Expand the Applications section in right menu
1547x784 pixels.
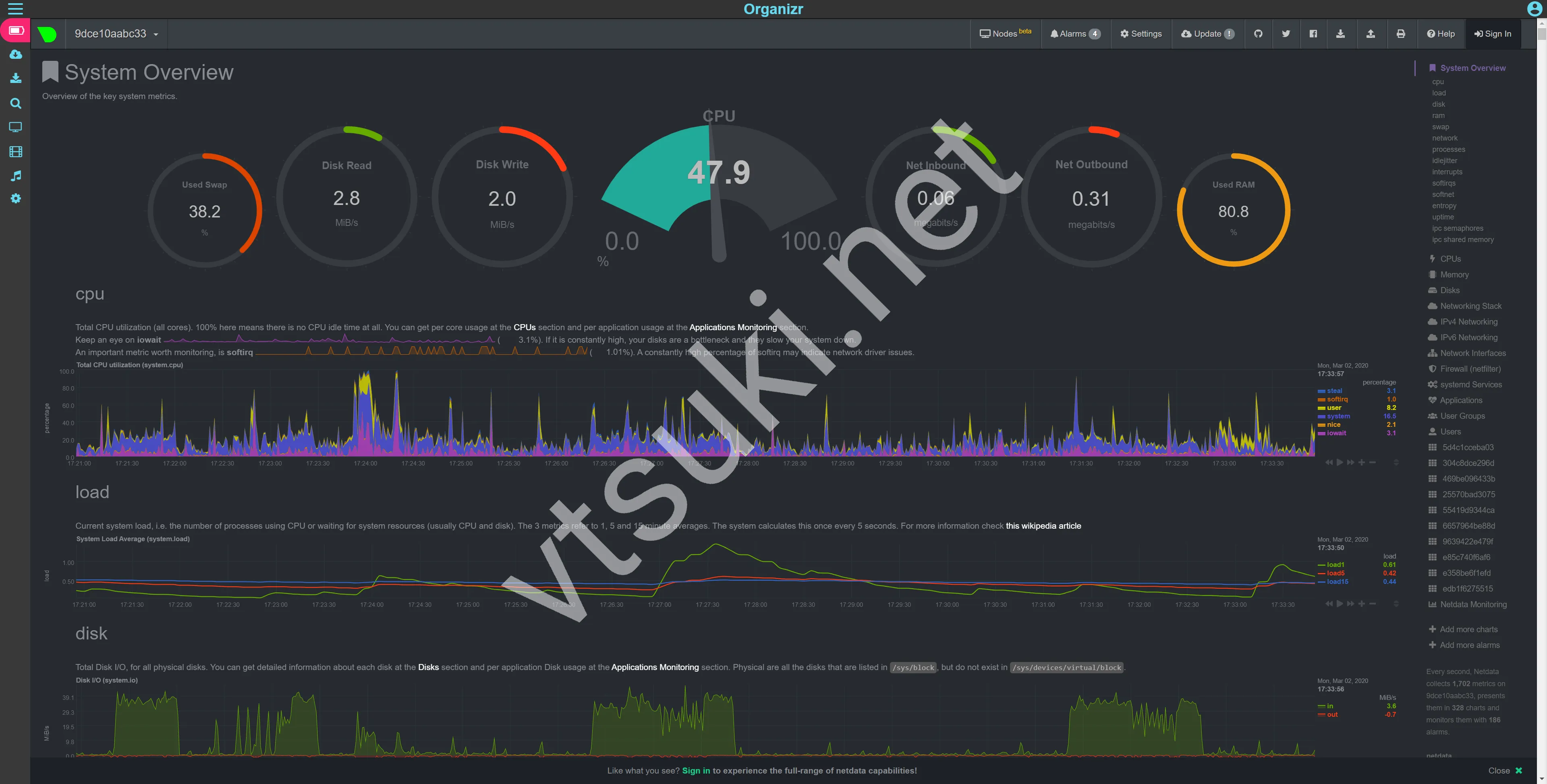(x=1454, y=400)
